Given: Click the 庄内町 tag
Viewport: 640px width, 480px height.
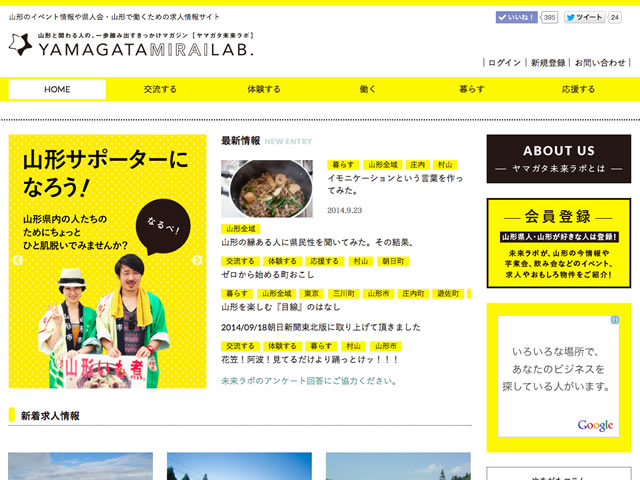Looking at the screenshot, I should [413, 293].
